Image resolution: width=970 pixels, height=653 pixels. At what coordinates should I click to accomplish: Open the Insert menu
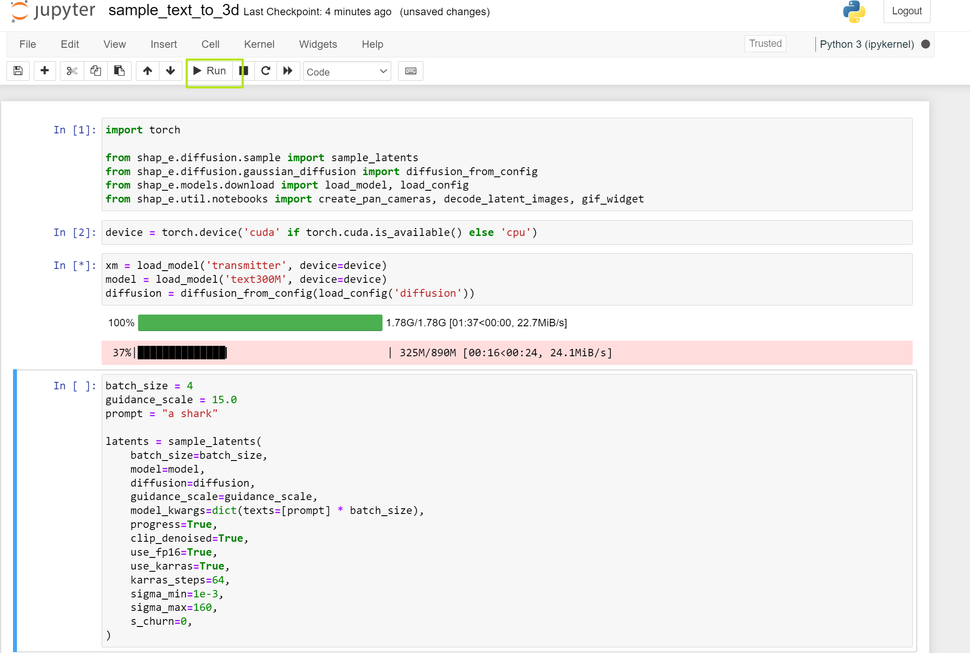[163, 45]
